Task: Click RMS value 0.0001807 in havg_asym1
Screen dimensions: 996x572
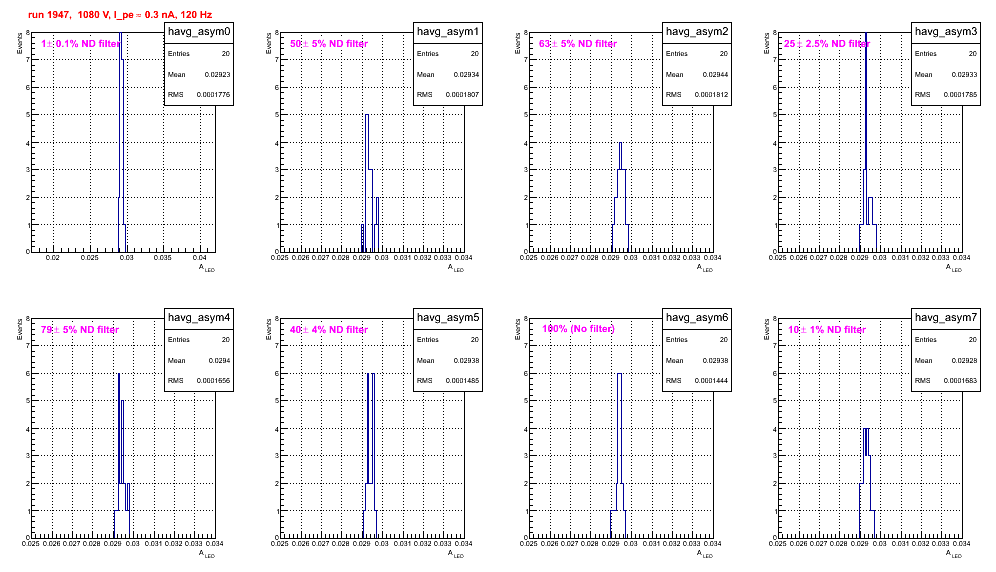Action: click(x=462, y=95)
